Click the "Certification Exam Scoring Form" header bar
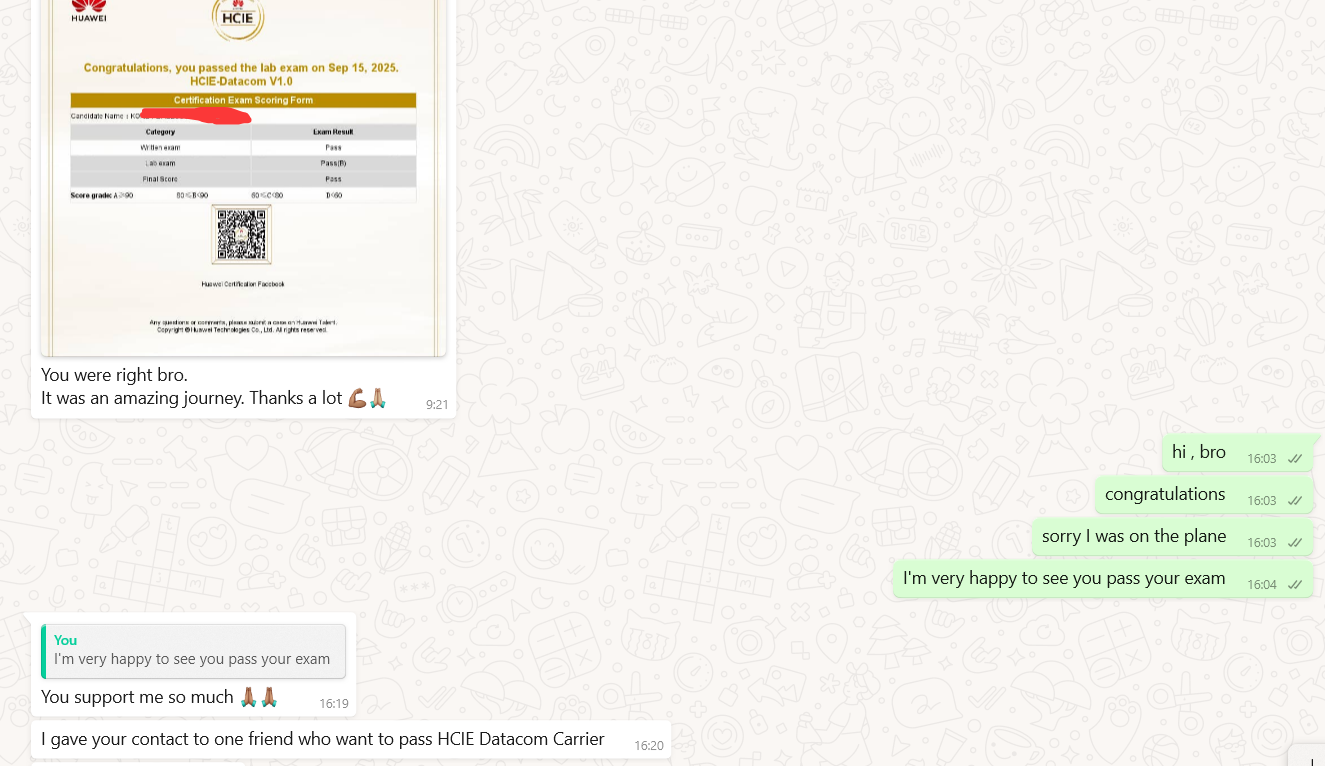1325x766 pixels. tap(243, 100)
